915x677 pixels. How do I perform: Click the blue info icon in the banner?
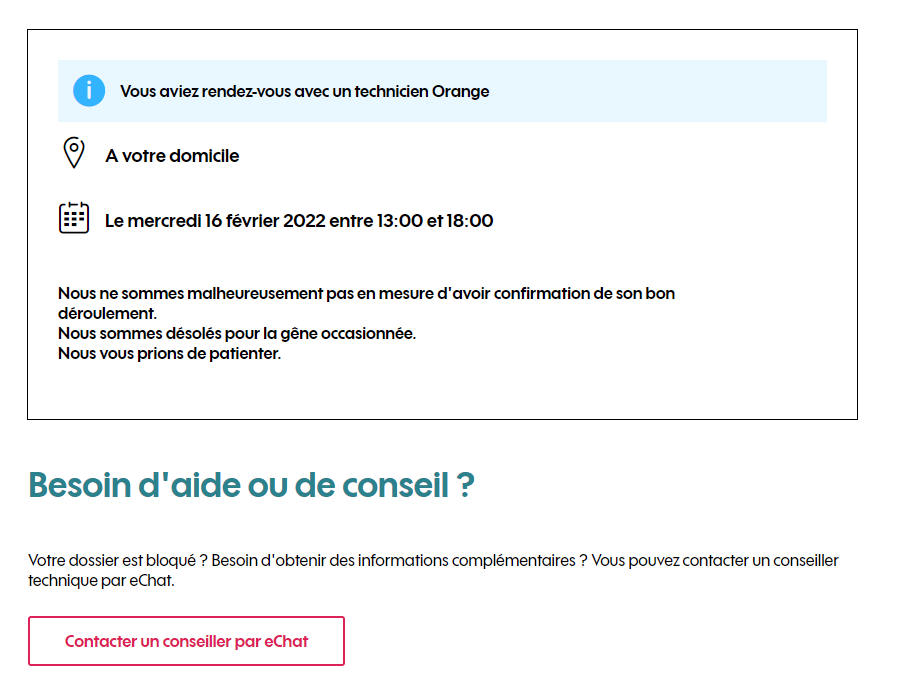tap(89, 90)
